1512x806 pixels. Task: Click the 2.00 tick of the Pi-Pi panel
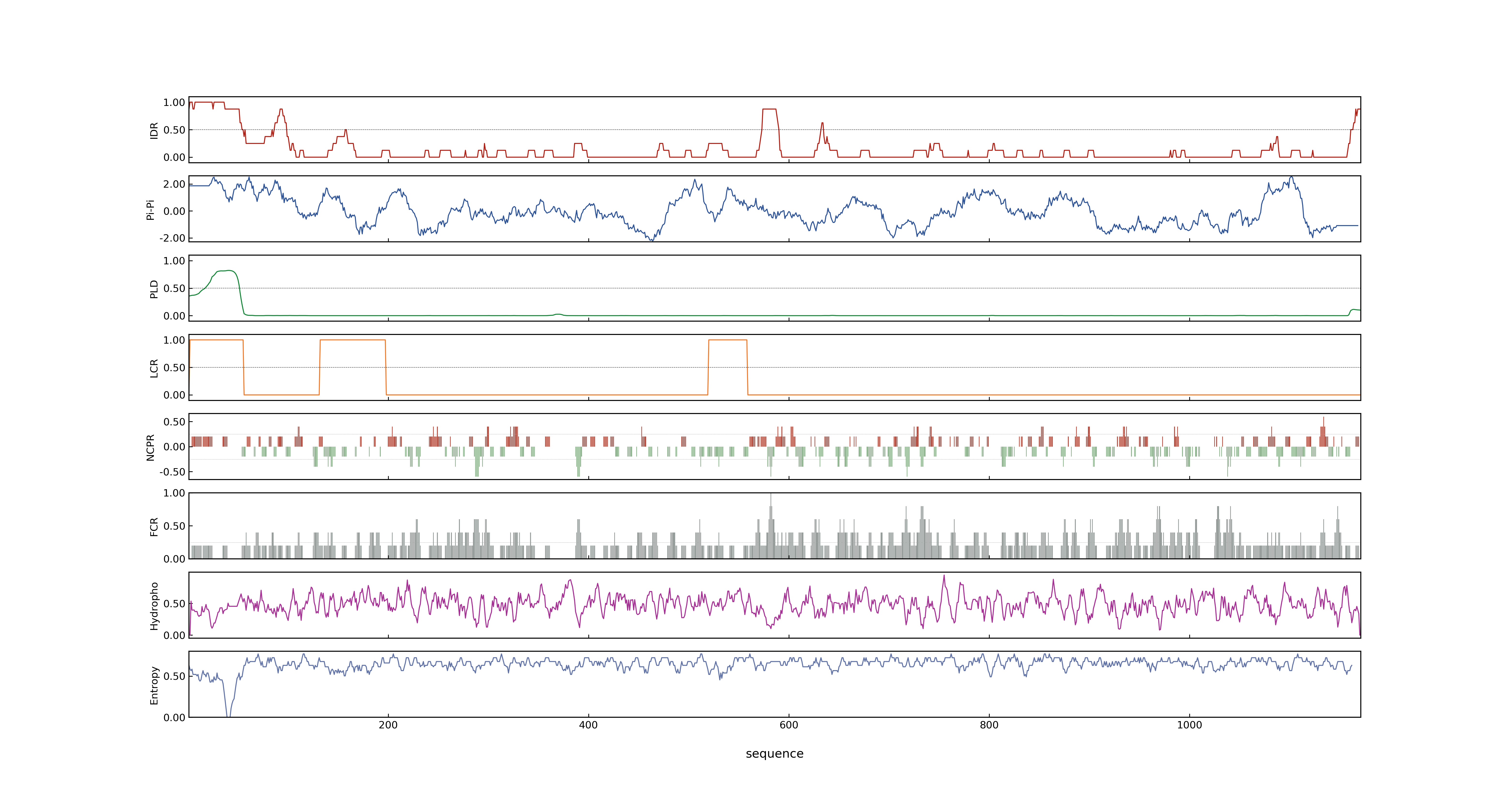(x=174, y=184)
